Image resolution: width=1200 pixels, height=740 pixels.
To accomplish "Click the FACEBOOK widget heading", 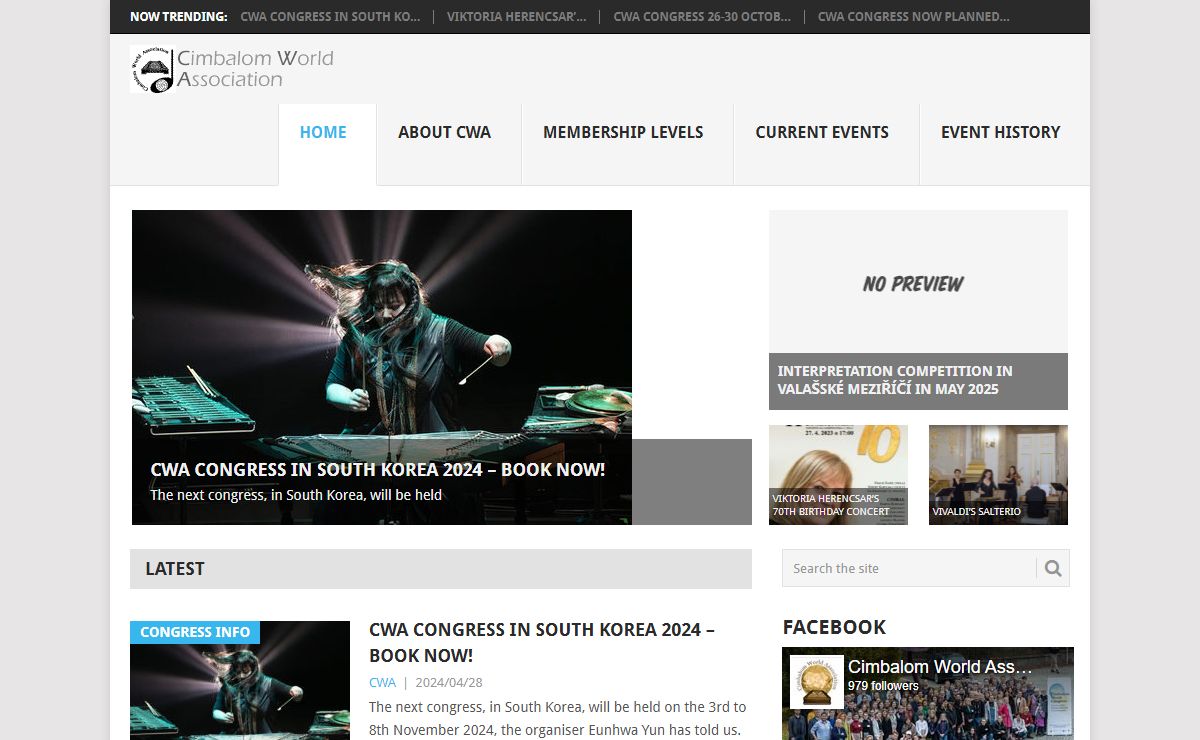I will (834, 627).
